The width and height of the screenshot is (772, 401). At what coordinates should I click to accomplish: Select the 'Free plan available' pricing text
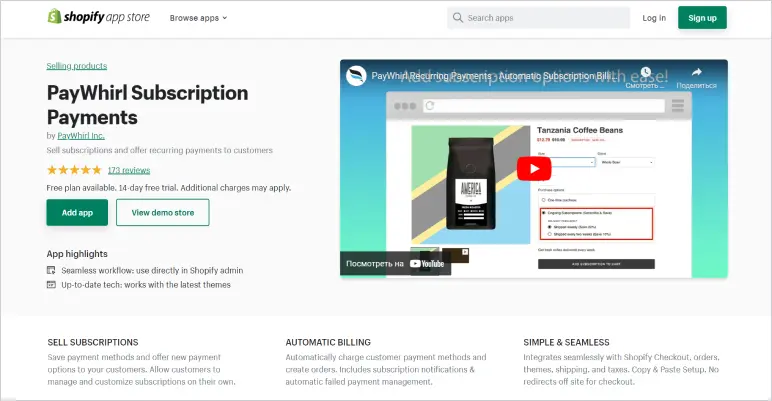(169, 188)
